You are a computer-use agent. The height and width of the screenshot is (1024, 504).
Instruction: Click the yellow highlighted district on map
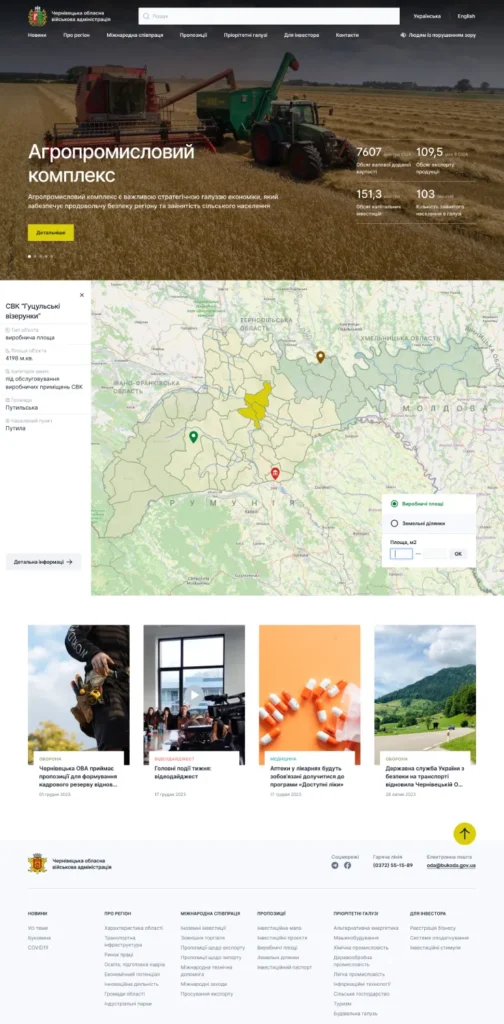tap(255, 405)
